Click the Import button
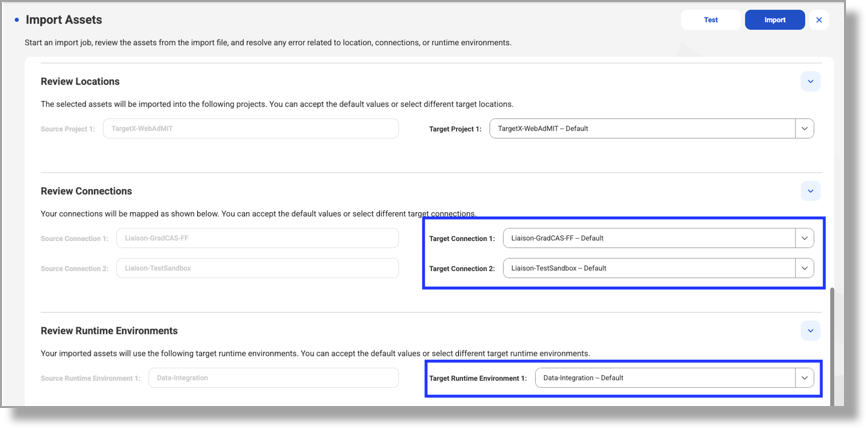This screenshot has height=428, width=866. tap(774, 20)
